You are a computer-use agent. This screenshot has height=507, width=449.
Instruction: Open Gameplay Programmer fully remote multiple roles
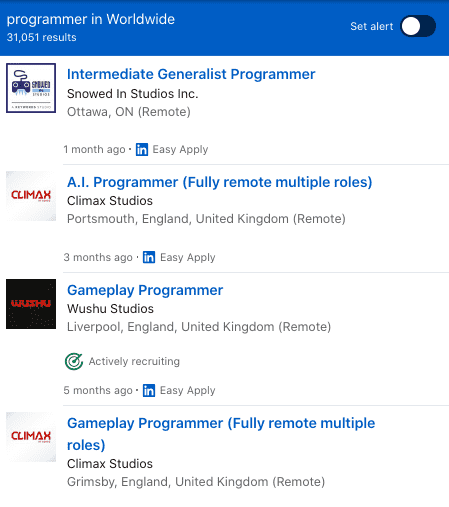pyautogui.click(x=221, y=434)
